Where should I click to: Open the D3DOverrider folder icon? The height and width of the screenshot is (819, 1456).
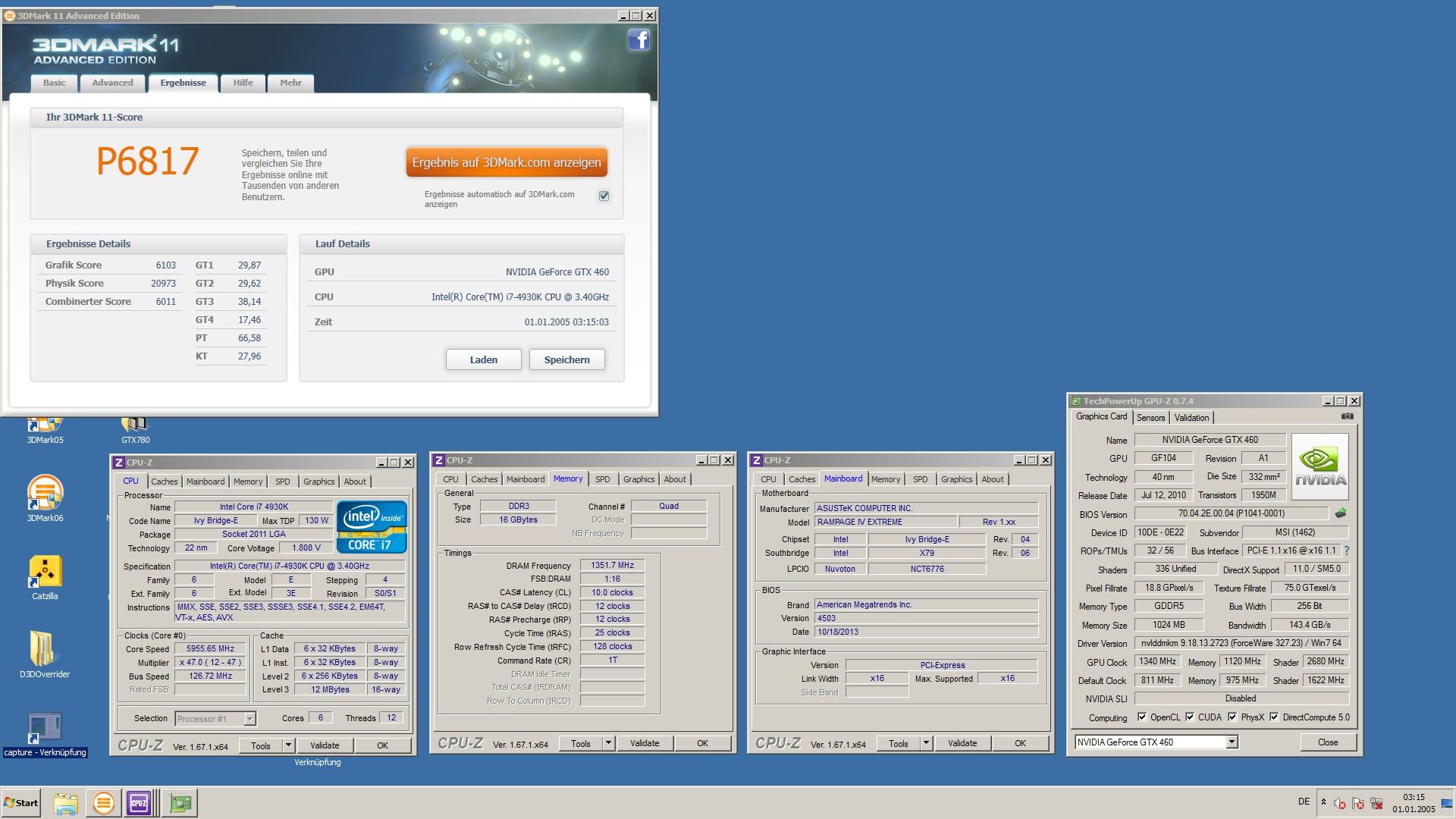(45, 654)
